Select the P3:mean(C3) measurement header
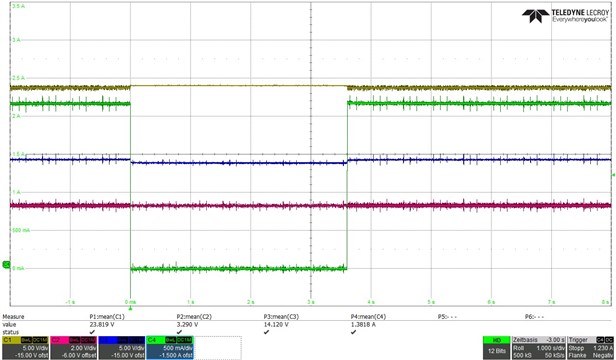The width and height of the screenshot is (616, 360). (281, 317)
